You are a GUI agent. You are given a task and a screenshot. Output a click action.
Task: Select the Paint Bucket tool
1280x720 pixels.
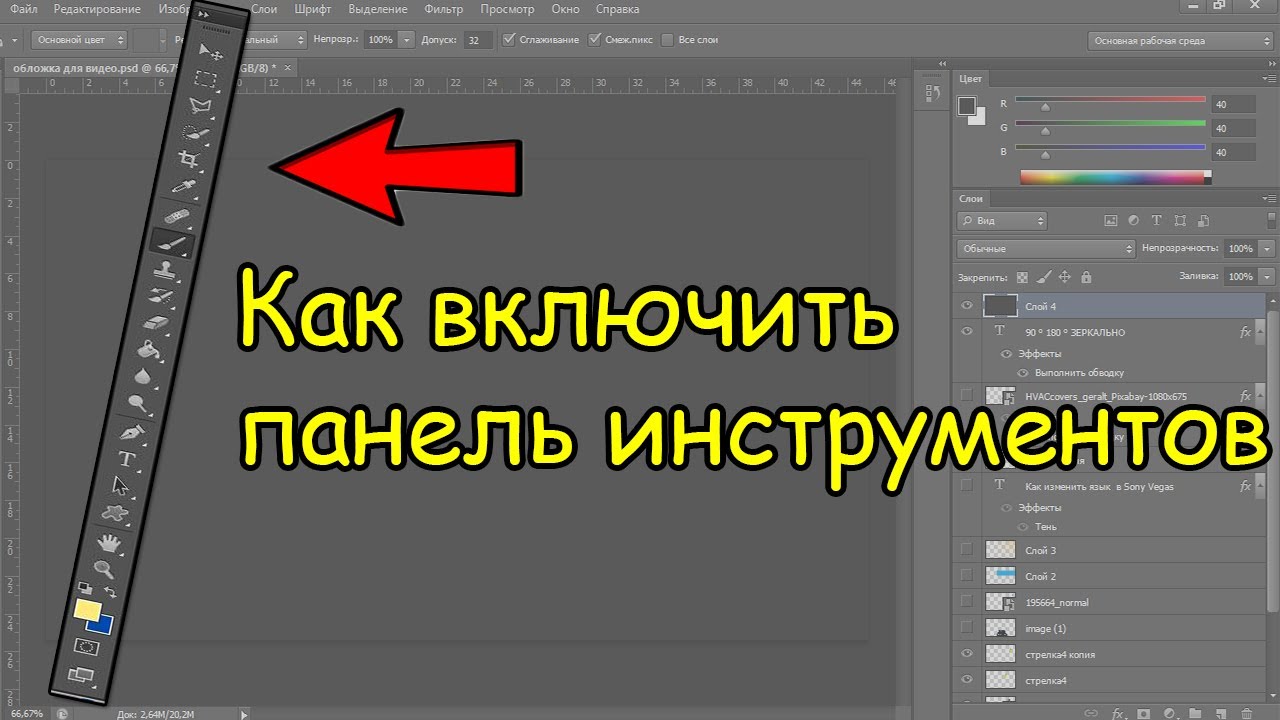point(149,351)
